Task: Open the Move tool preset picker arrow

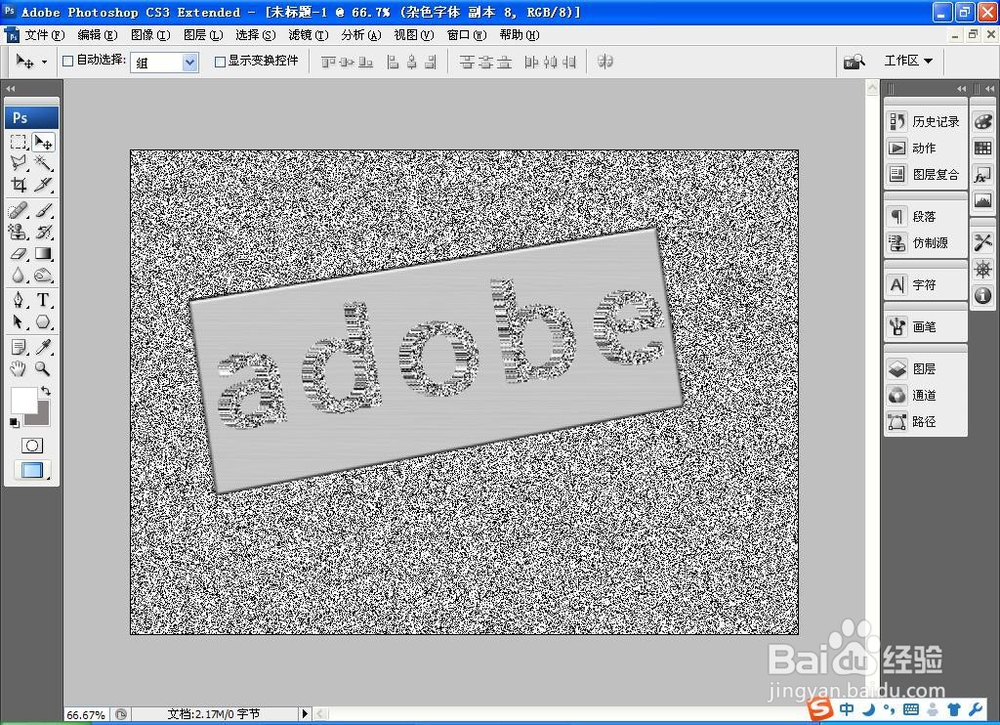Action: pos(44,62)
